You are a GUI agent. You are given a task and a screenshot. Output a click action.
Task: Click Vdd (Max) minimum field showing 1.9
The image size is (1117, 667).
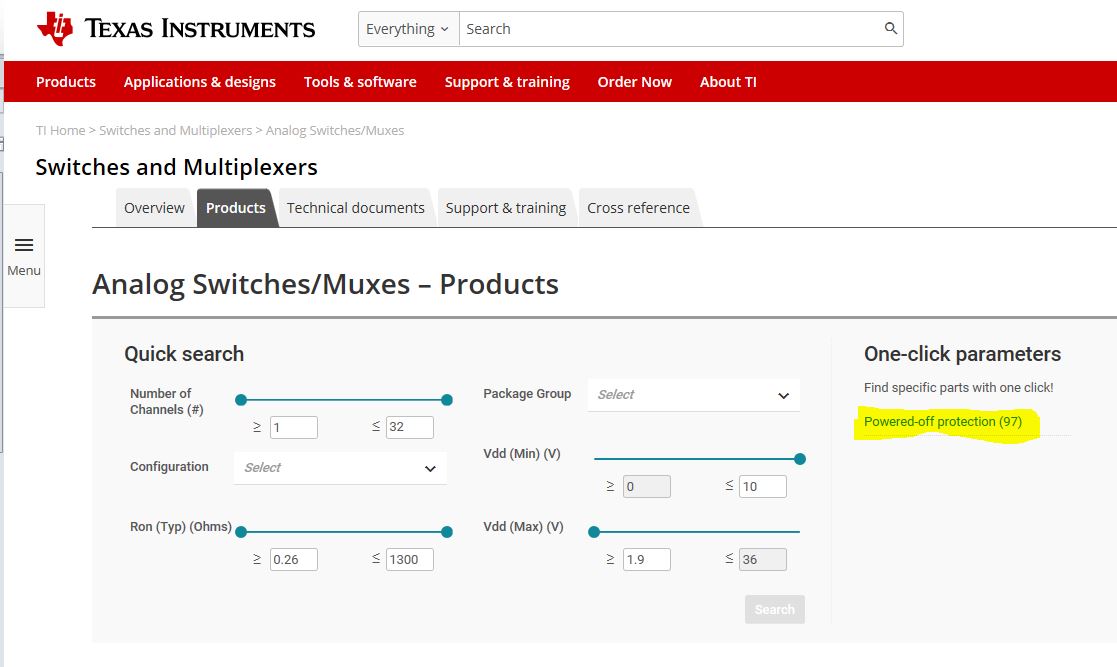tap(647, 559)
